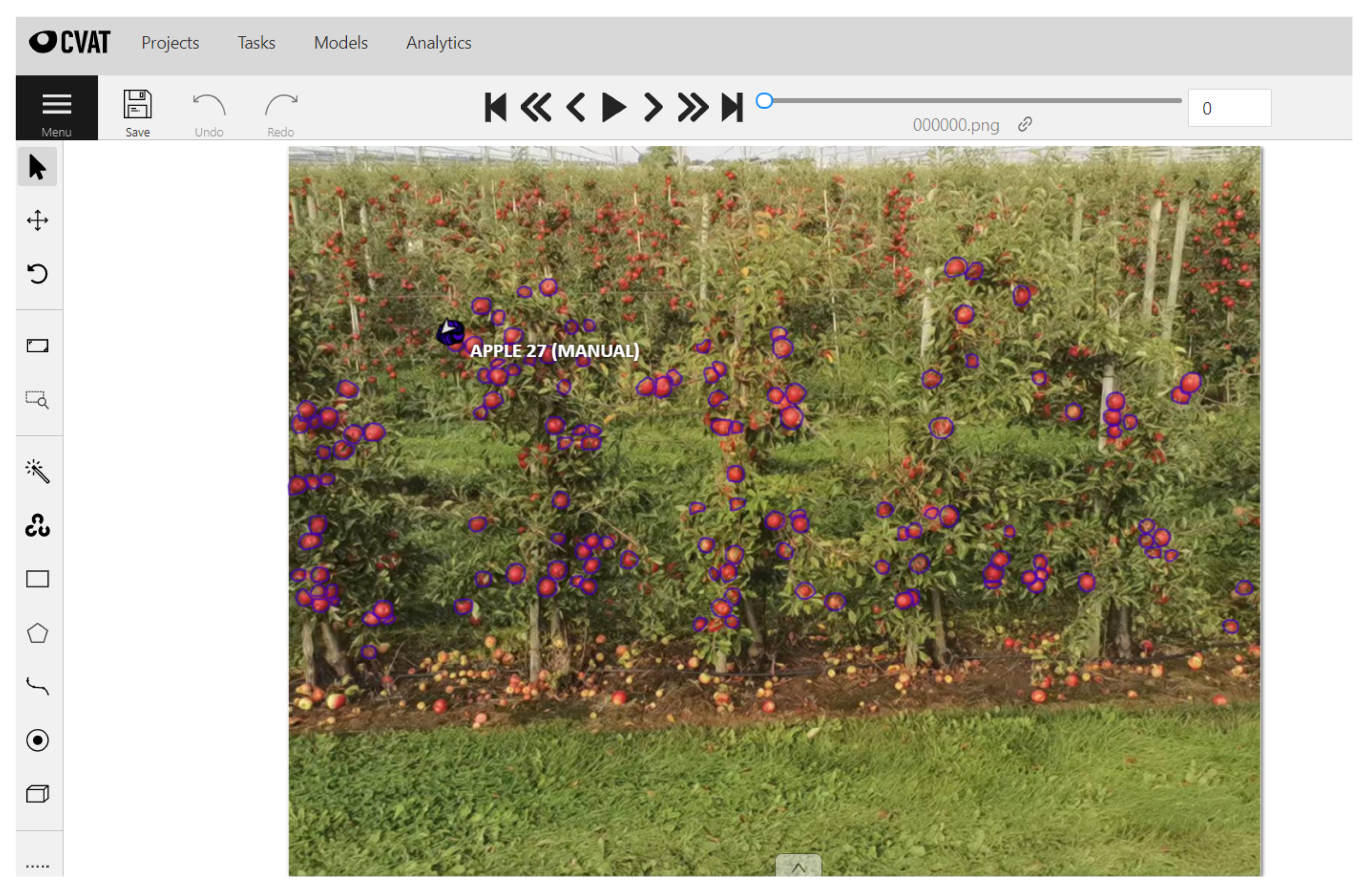The height and width of the screenshot is (896, 1371).
Task: Select the draw points tool
Action: pyautogui.click(x=38, y=741)
